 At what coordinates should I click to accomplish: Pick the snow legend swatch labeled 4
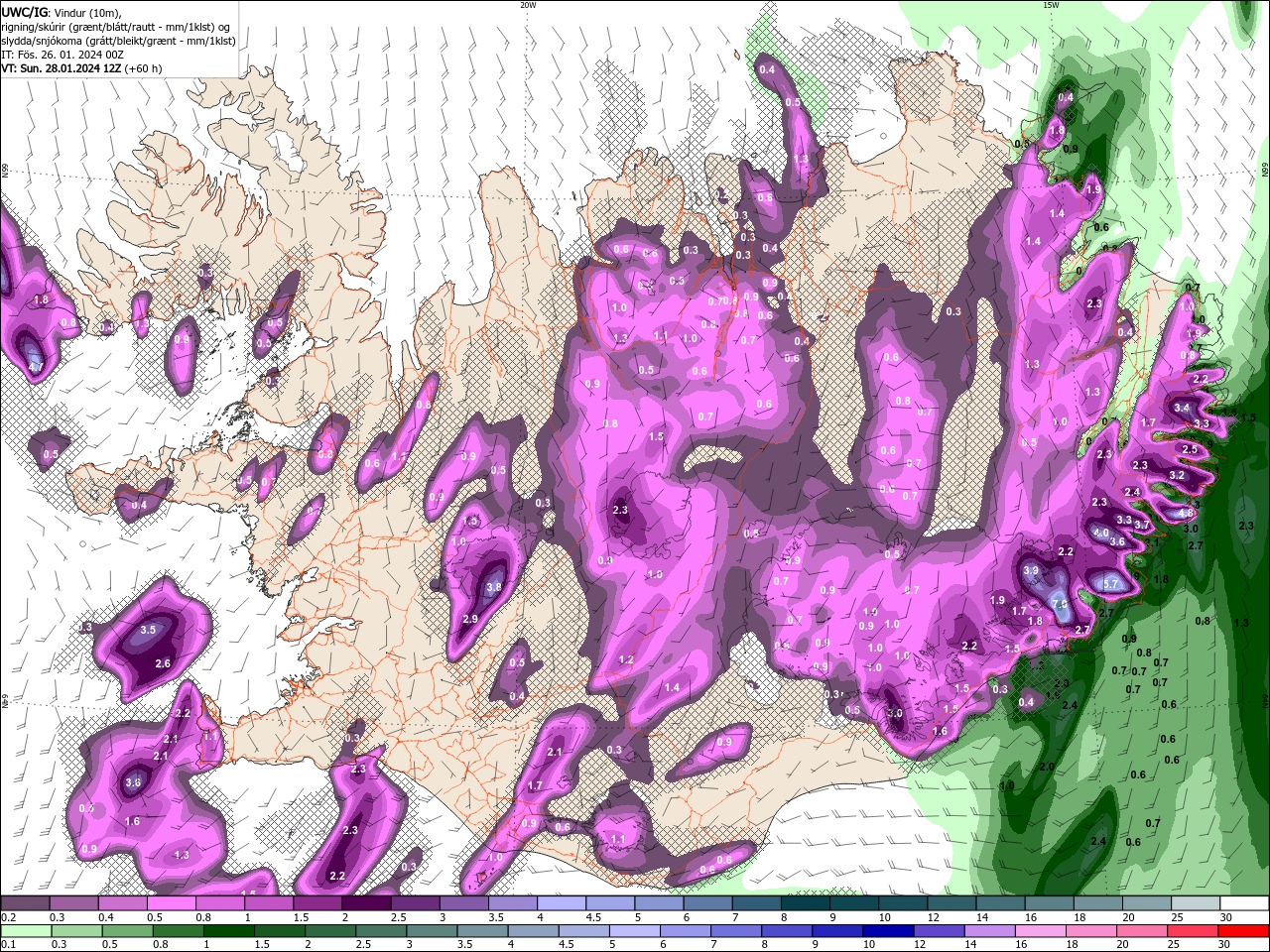click(x=561, y=903)
